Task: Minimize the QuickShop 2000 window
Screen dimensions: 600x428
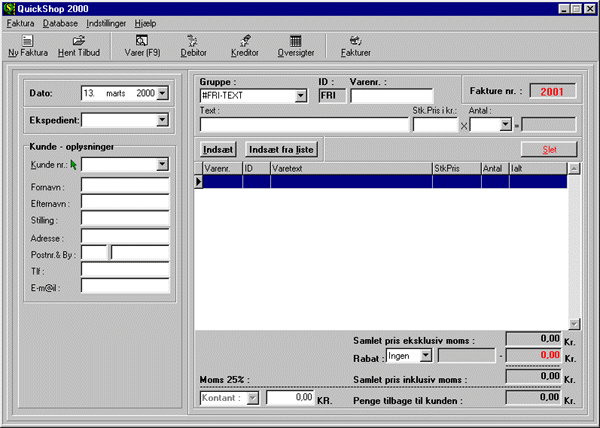Action: [564, 8]
